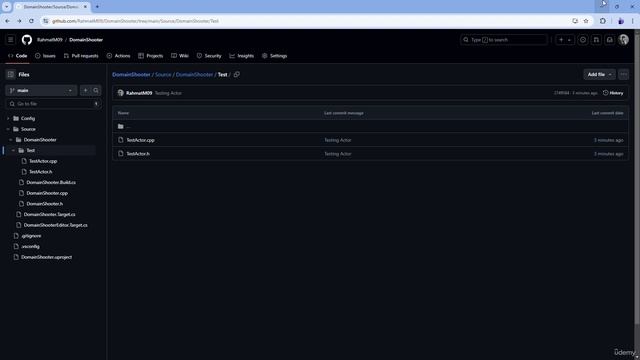
Task: Go to GitHub home via Octocat logo
Action: [x=27, y=40]
